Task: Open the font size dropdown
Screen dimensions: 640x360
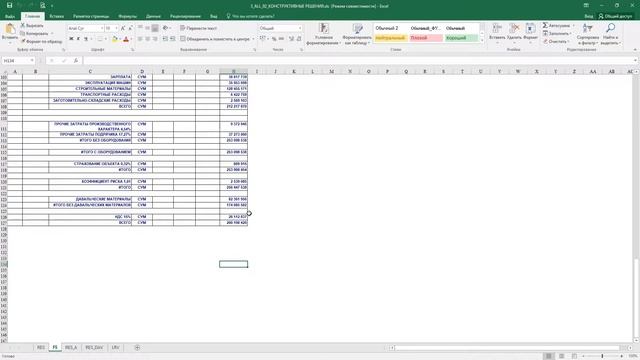Action: pos(116,28)
